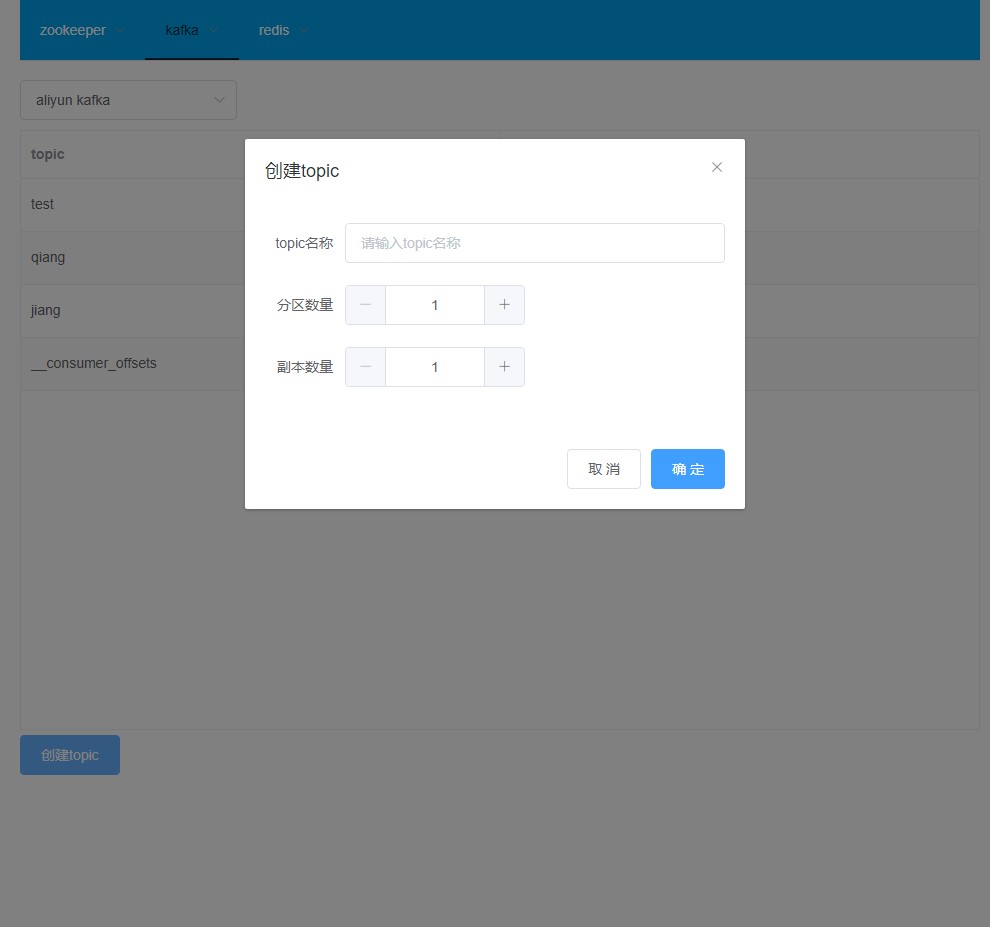Click the 副本数量 label
Image resolution: width=990 pixels, height=927 pixels.
tap(305, 367)
